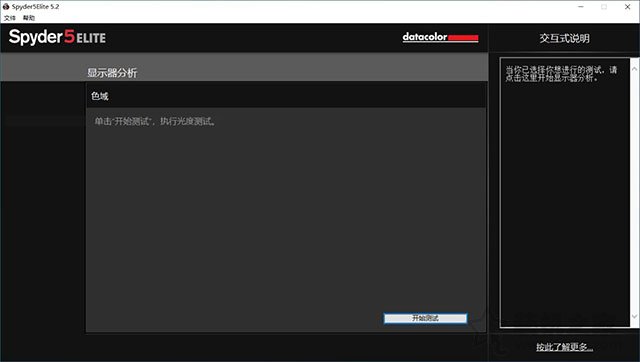The image size is (640, 362).
Task: Click the Spyder5ELITE logo
Action: pos(57,37)
